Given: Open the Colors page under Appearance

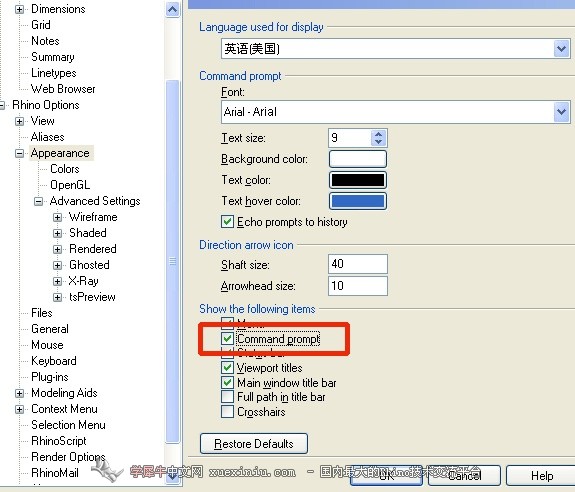Looking at the screenshot, I should tap(65, 169).
